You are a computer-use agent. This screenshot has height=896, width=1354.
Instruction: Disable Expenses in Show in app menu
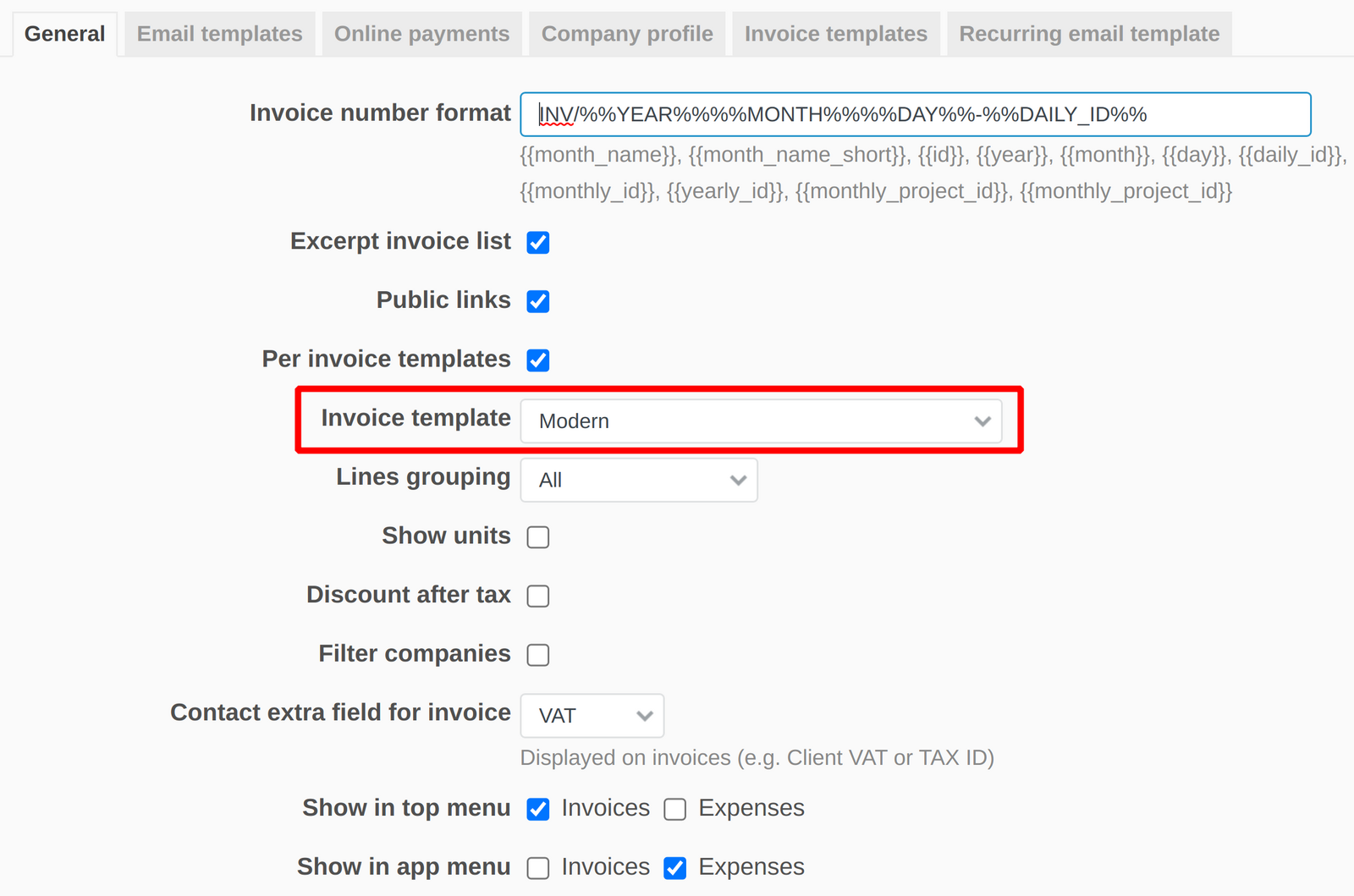click(674, 867)
